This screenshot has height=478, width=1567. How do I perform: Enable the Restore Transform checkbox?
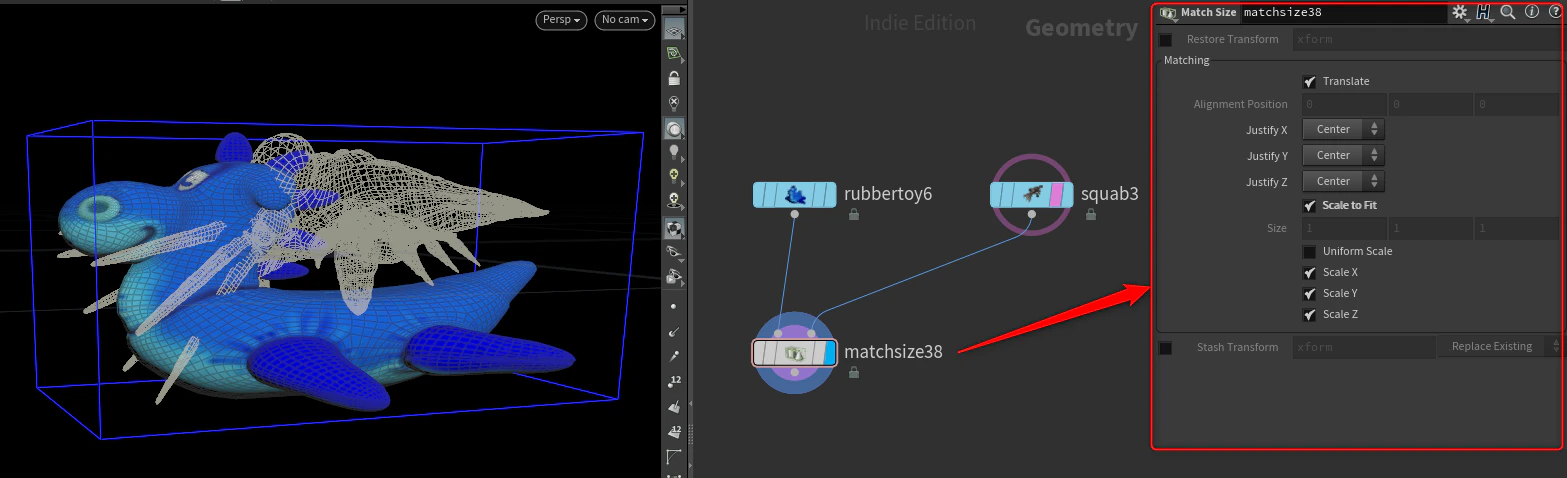(1165, 40)
